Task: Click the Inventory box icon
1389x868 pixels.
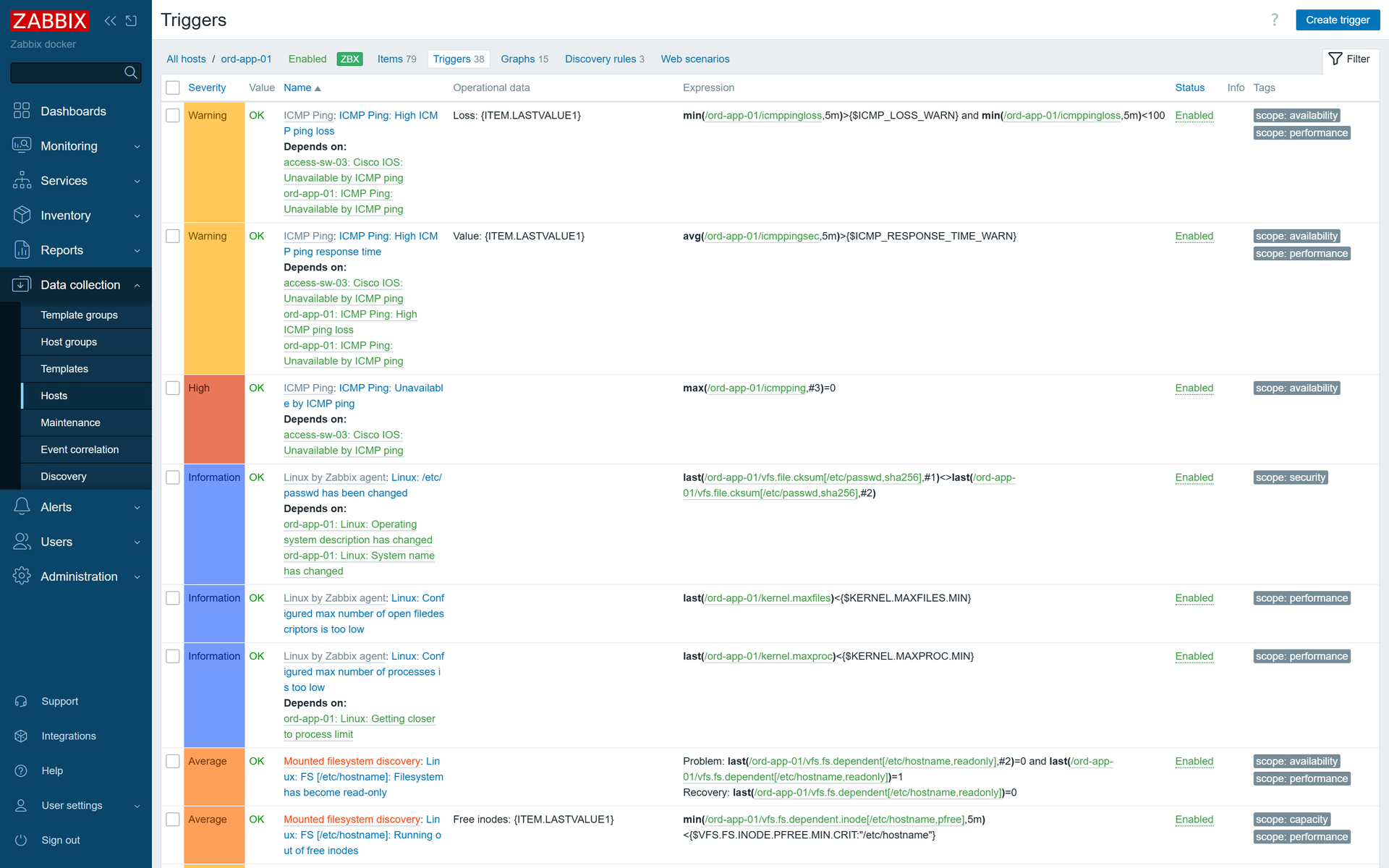Action: [x=22, y=215]
